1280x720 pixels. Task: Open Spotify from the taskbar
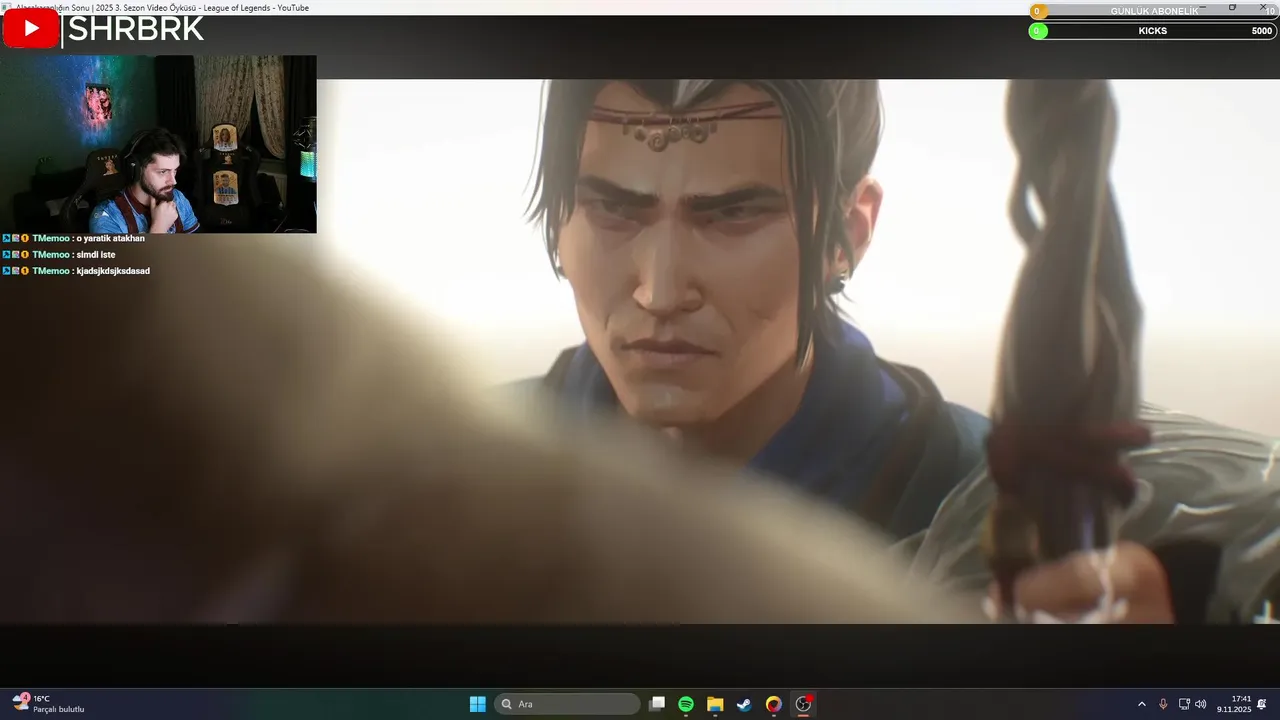coord(686,704)
